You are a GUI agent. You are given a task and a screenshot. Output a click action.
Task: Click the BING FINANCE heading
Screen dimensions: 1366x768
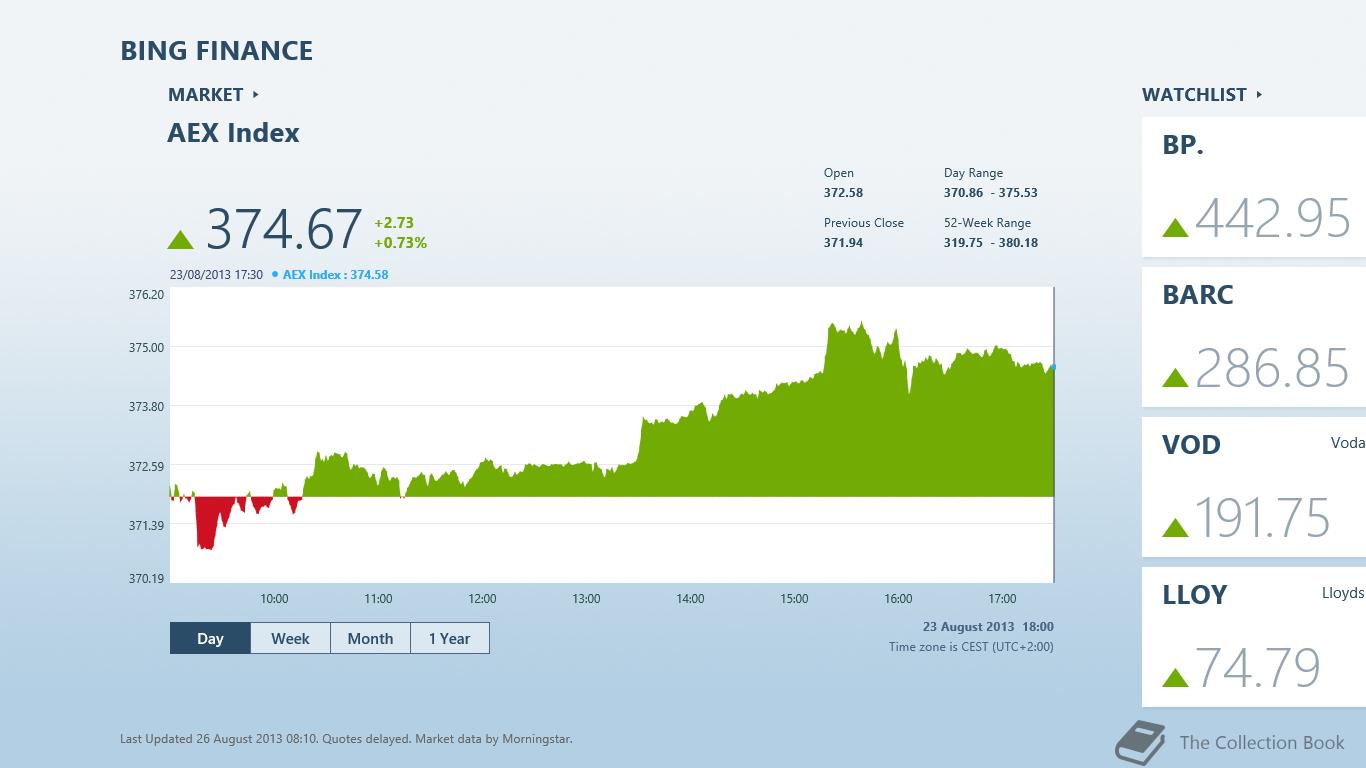(x=217, y=51)
